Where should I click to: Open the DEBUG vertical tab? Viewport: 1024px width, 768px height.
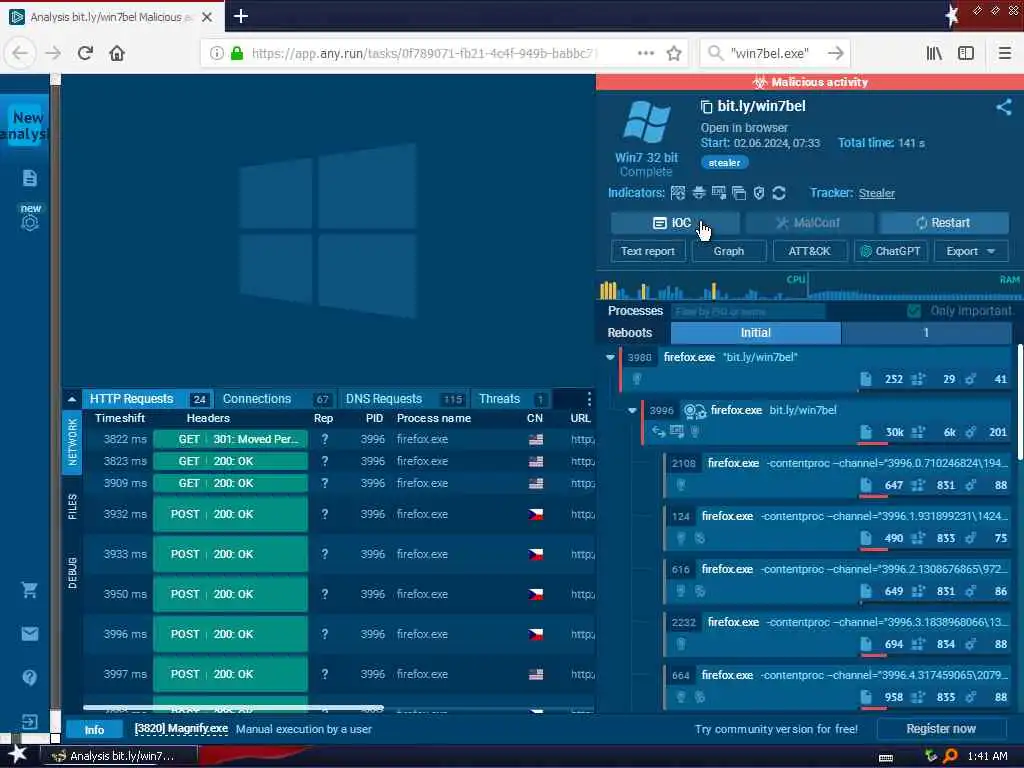(72, 573)
